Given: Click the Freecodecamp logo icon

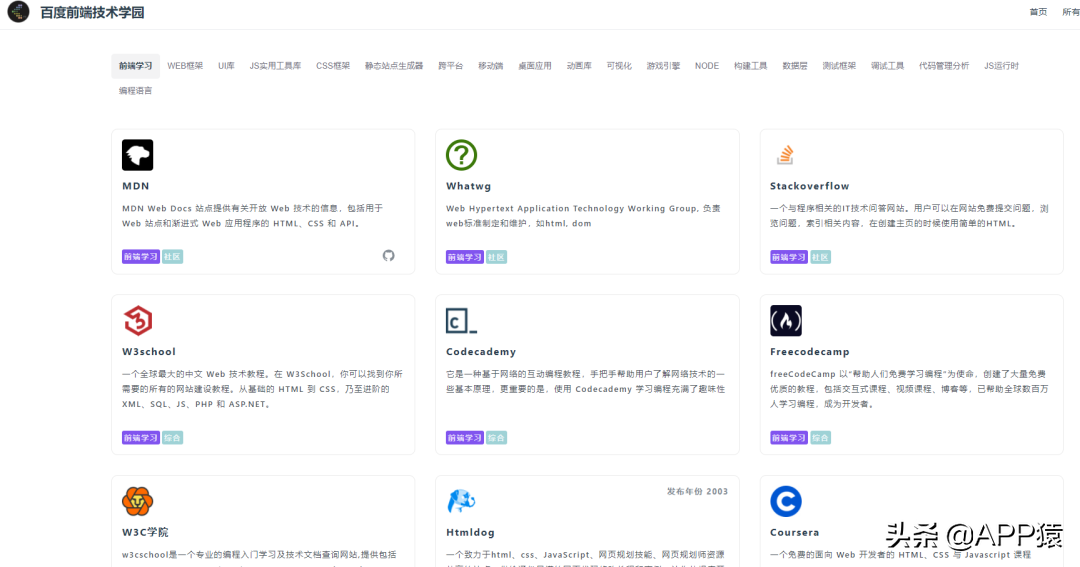Looking at the screenshot, I should [x=785, y=321].
